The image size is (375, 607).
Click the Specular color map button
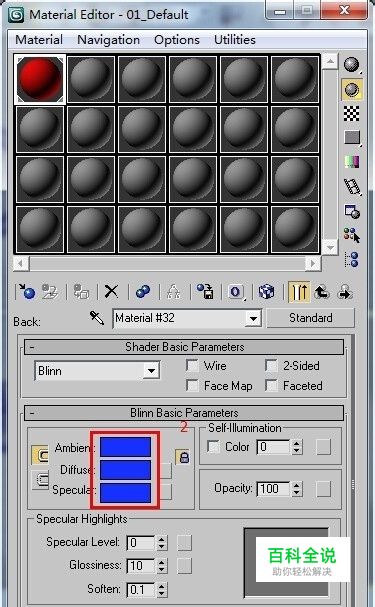coord(166,492)
